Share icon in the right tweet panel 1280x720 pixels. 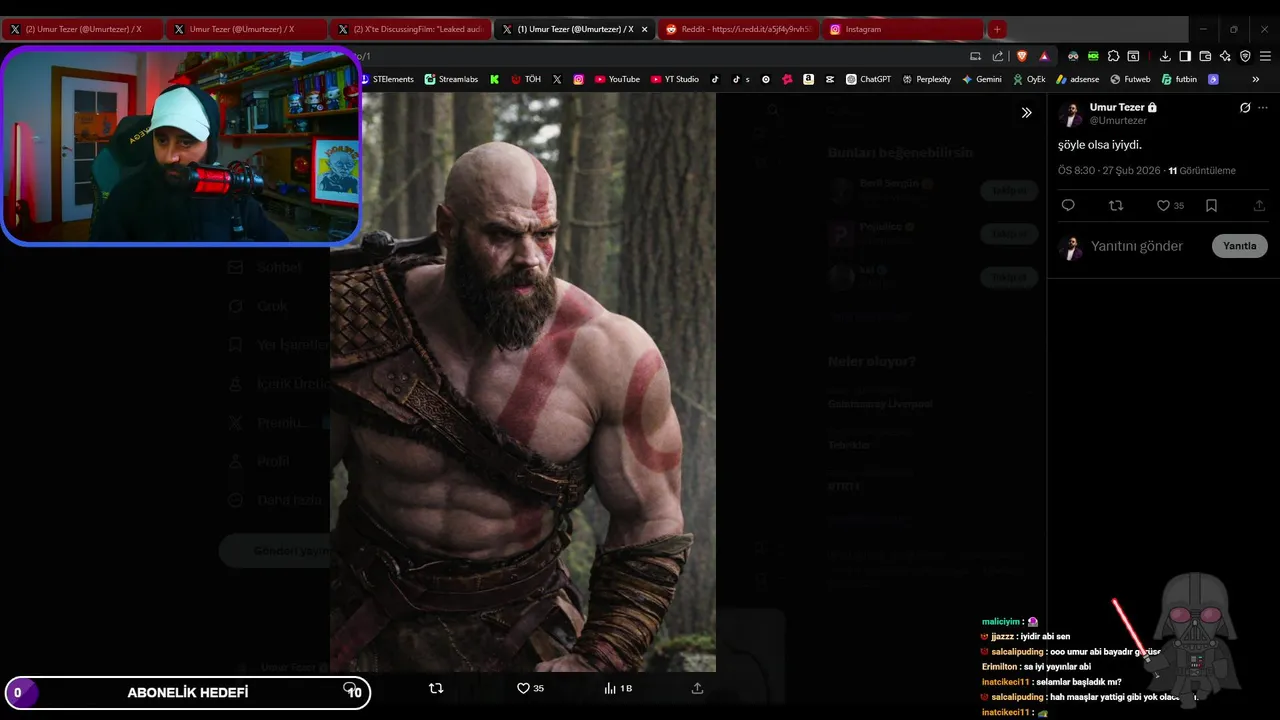point(1259,206)
